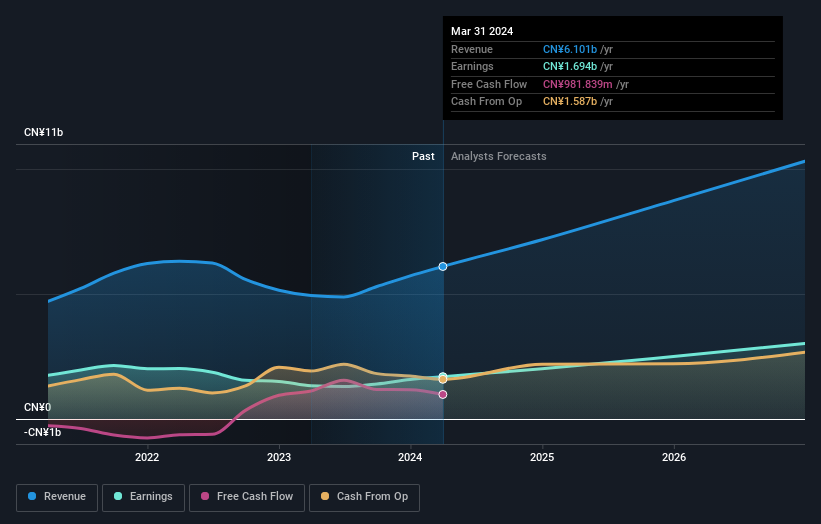Toggle the Revenue series legend button
The height and width of the screenshot is (524, 821).
pos(57,497)
